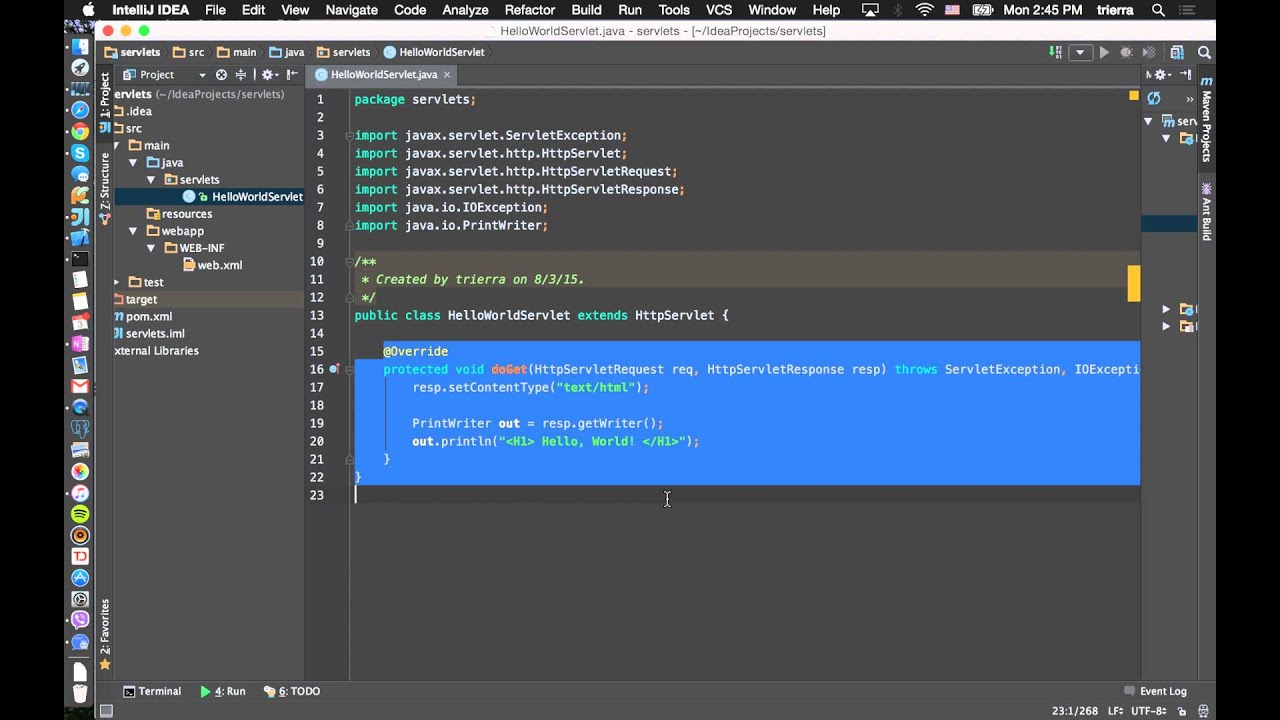Open Safari from the Dock
1280x720 pixels.
[80, 110]
